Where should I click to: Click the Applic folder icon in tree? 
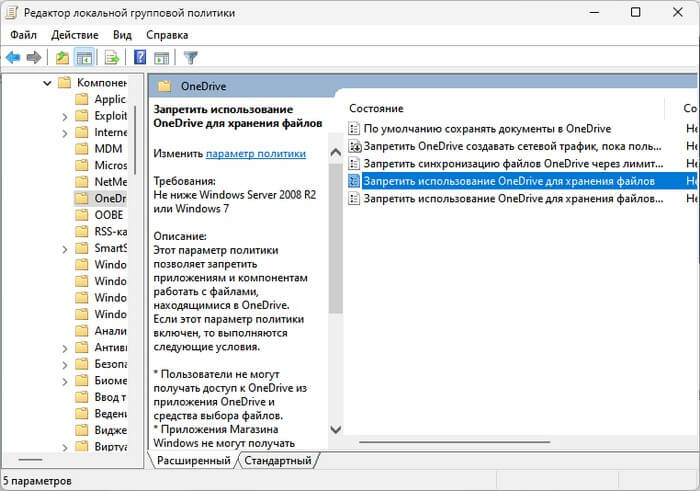(x=82, y=99)
